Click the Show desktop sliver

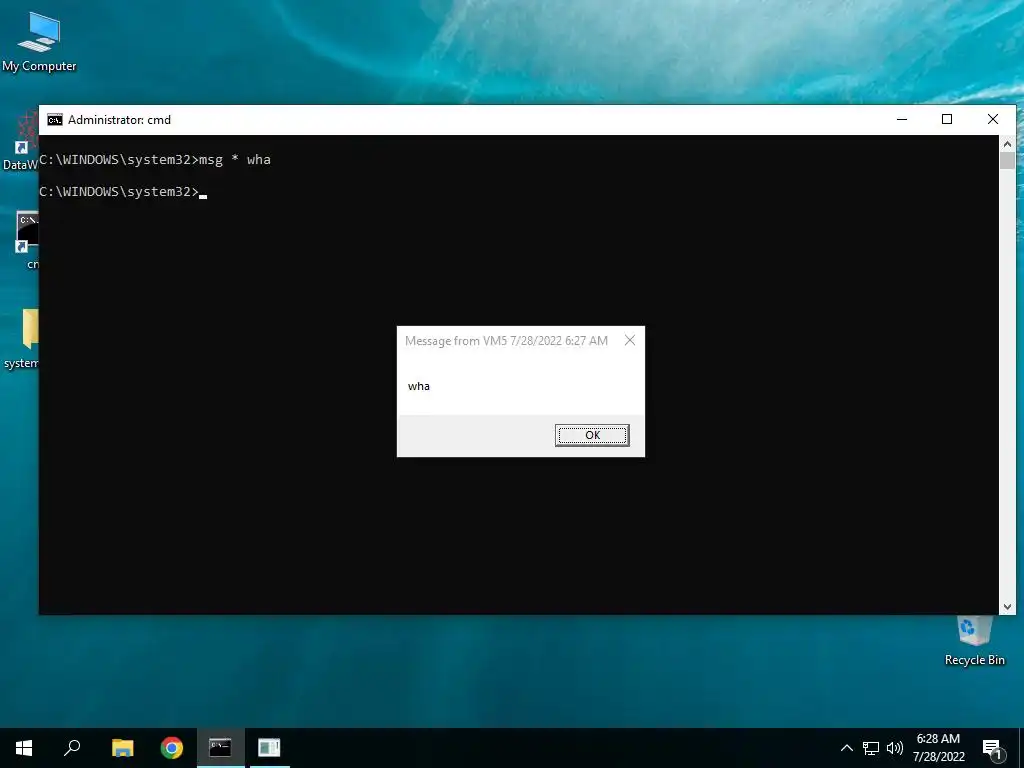point(1021,748)
